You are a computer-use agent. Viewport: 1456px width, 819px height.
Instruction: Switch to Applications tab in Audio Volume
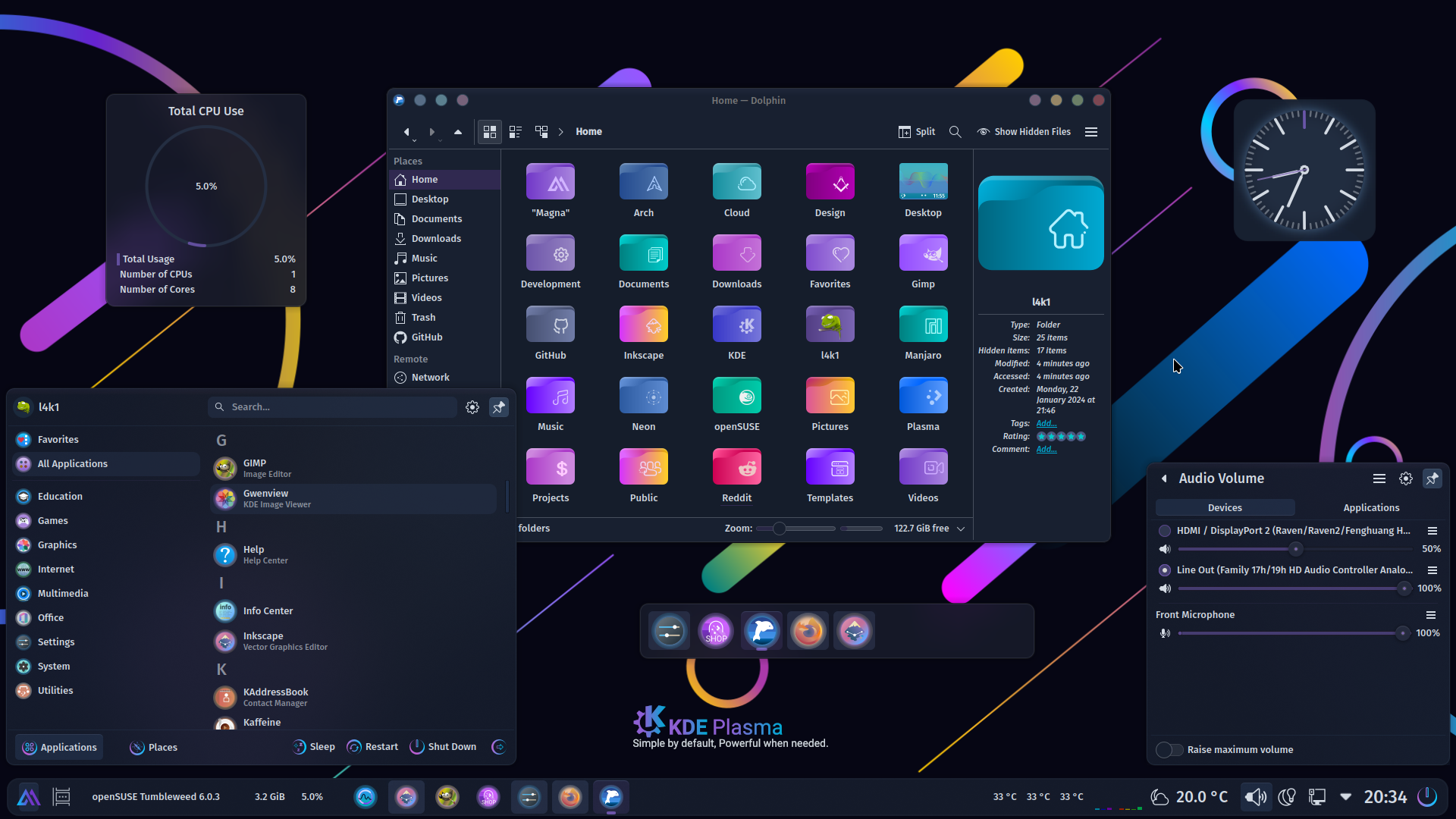[x=1371, y=508]
